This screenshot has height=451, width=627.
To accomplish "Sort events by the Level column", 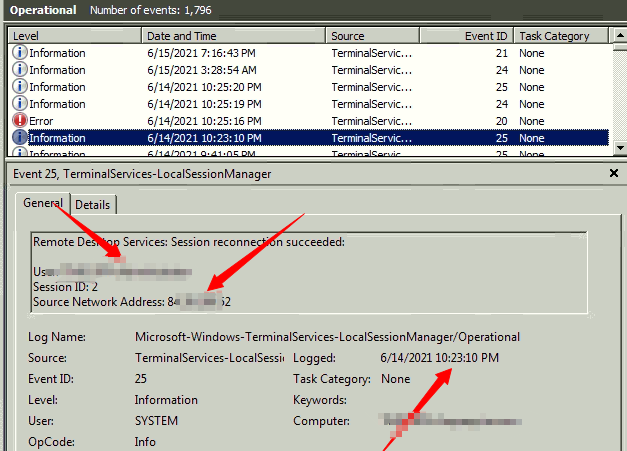I will point(75,36).
